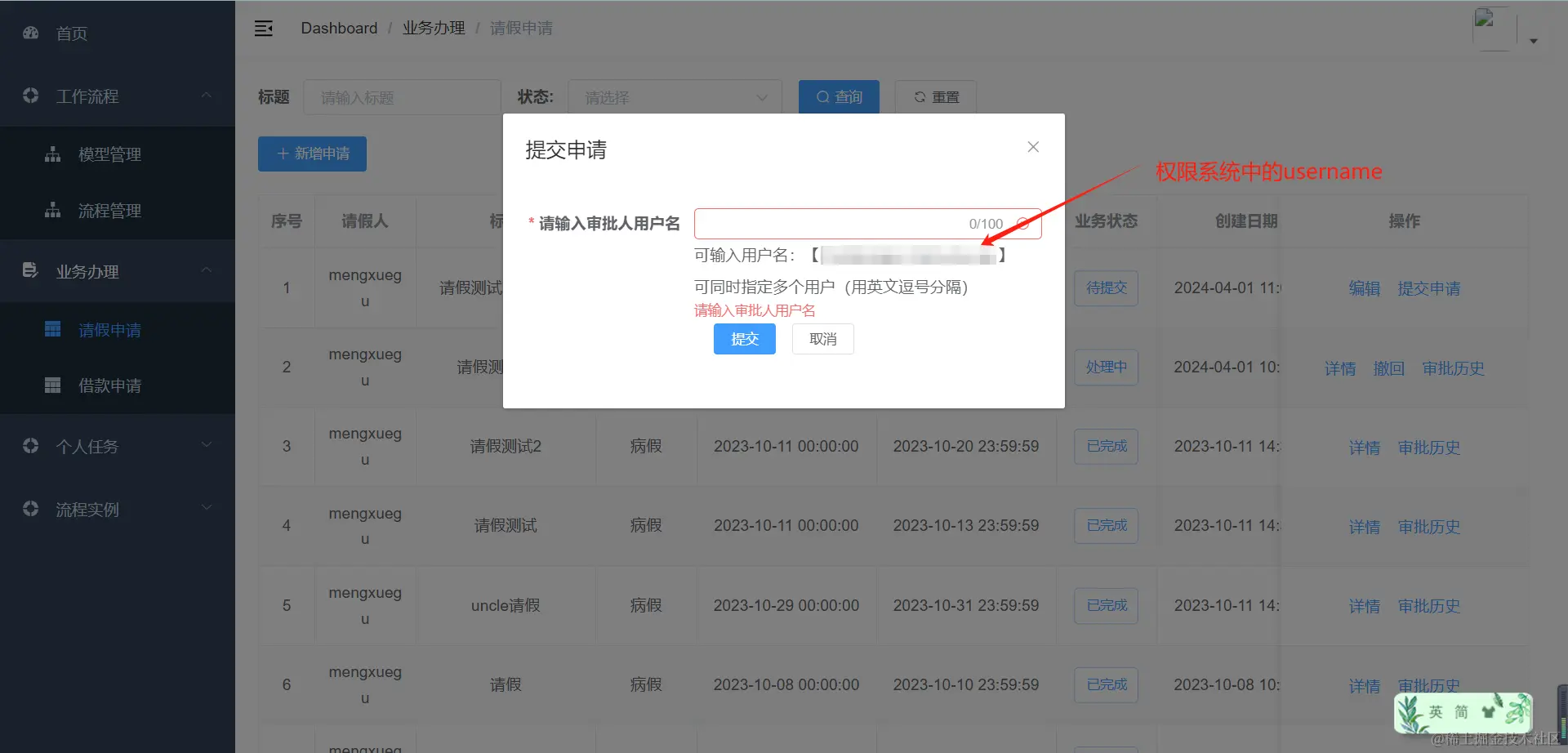Click the uncle请假 title cell
1568x753 pixels.
[506, 606]
